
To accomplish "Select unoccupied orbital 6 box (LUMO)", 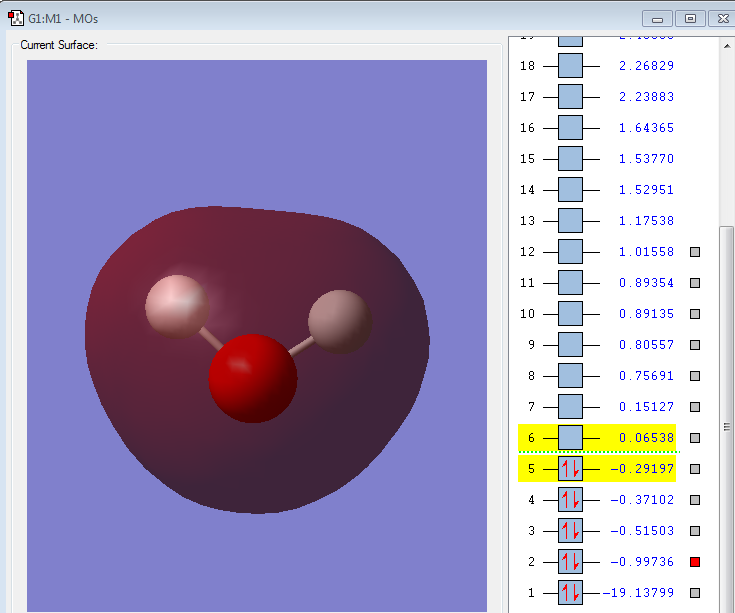I will tap(570, 437).
